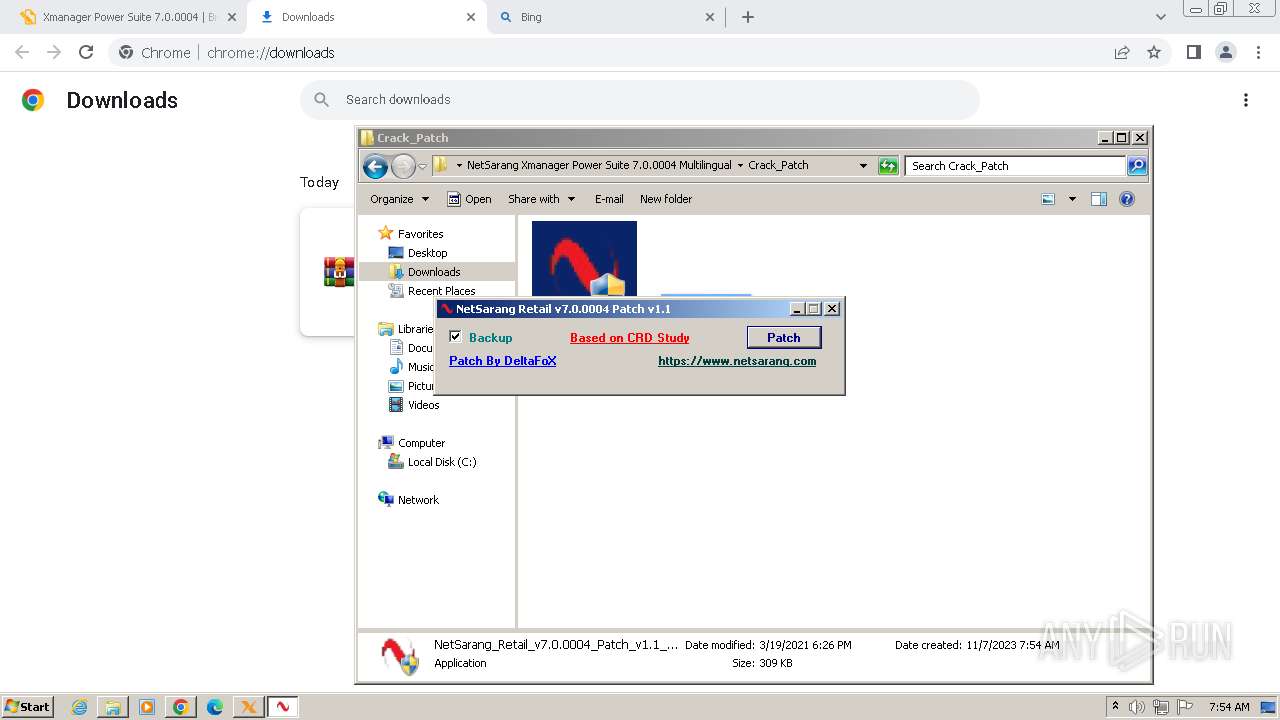1280x720 pixels.
Task: Open explorer Help question mark icon
Action: [x=1127, y=199]
